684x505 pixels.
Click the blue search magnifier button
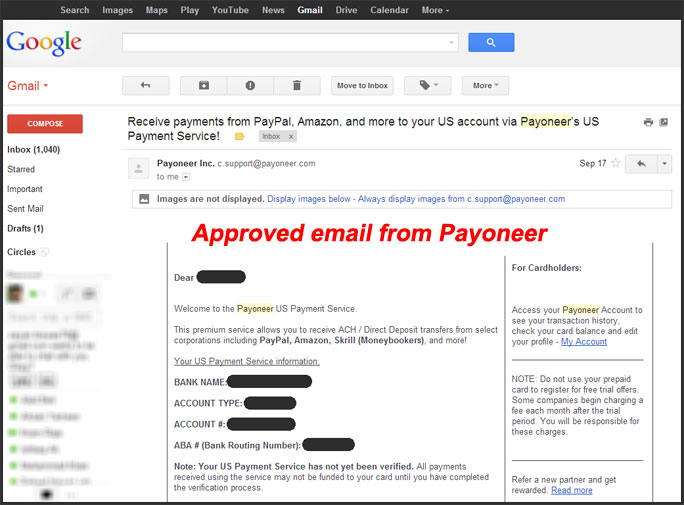point(491,42)
